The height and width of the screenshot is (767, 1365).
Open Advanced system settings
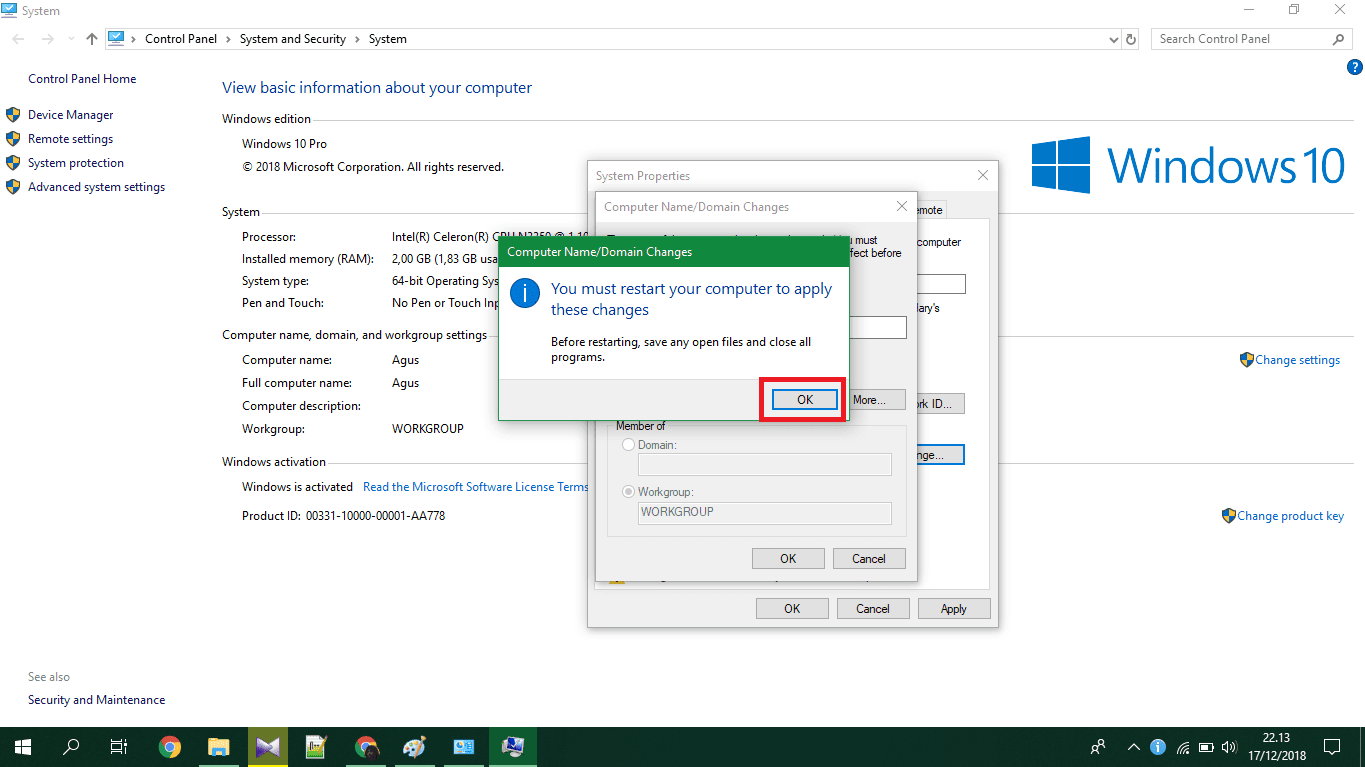click(95, 186)
